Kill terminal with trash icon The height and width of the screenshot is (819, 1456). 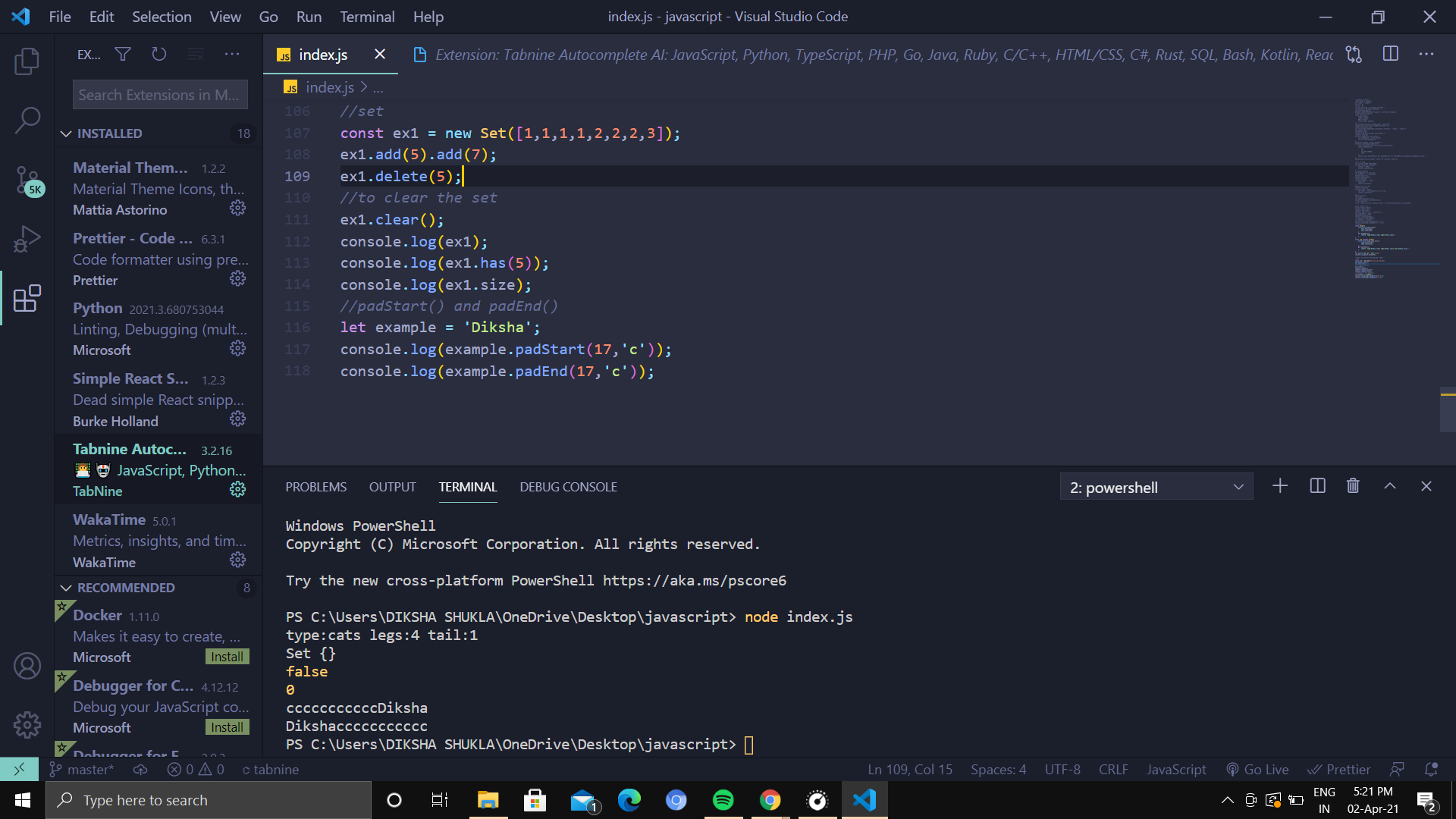1353,486
